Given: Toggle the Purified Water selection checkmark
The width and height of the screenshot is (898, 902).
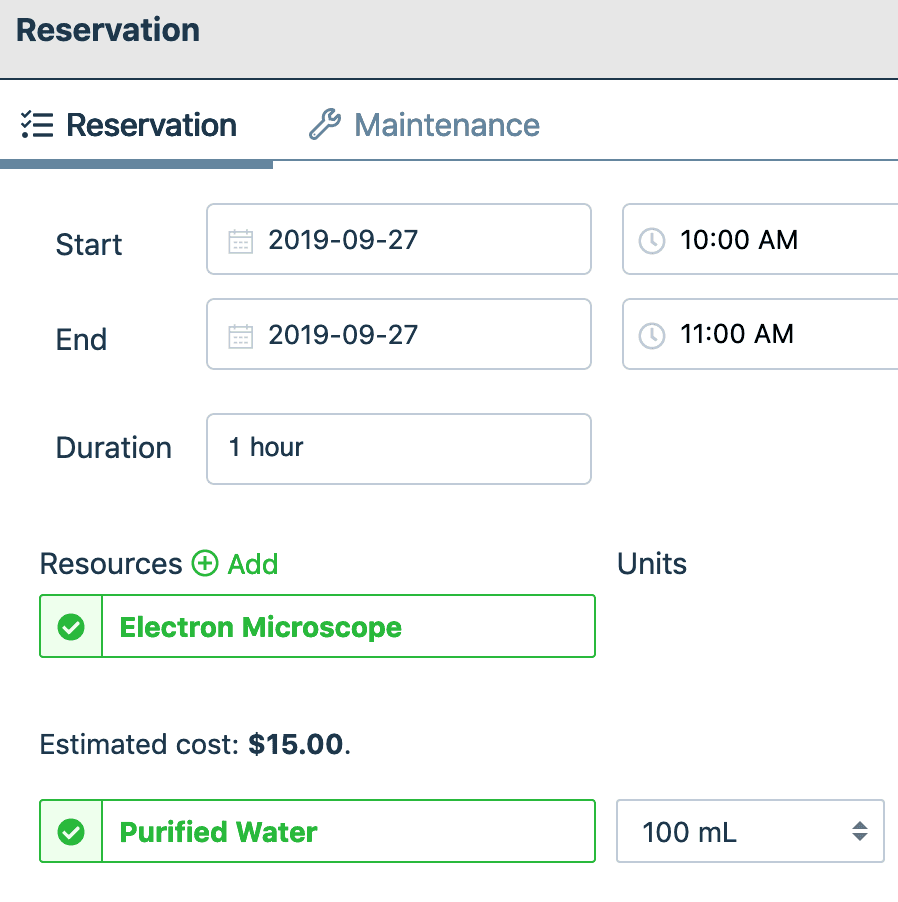Looking at the screenshot, I should point(70,831).
